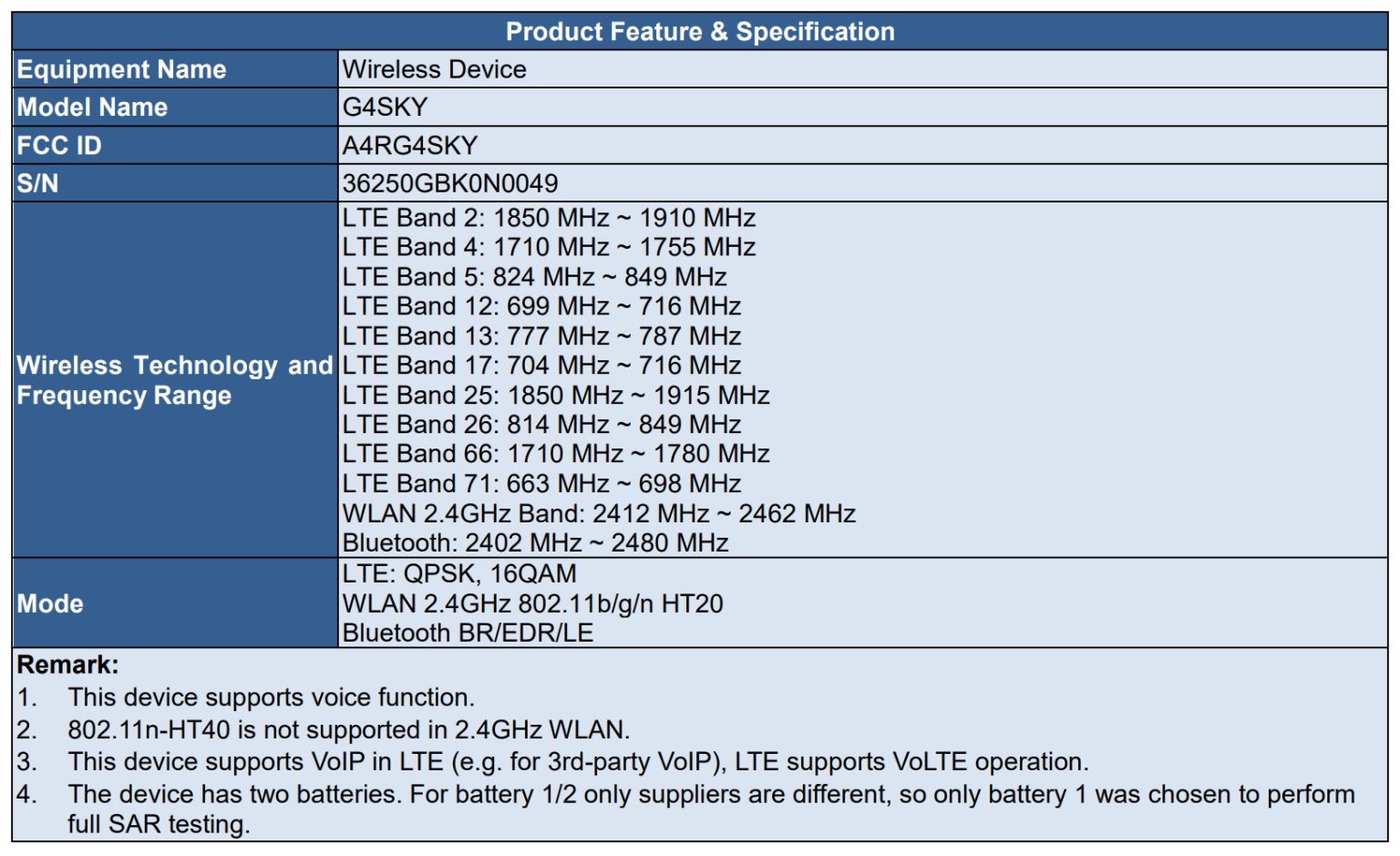Screen dimensions: 1400x856
Task: Select the Wireless Technology and Frequency Range label
Action: (174, 380)
